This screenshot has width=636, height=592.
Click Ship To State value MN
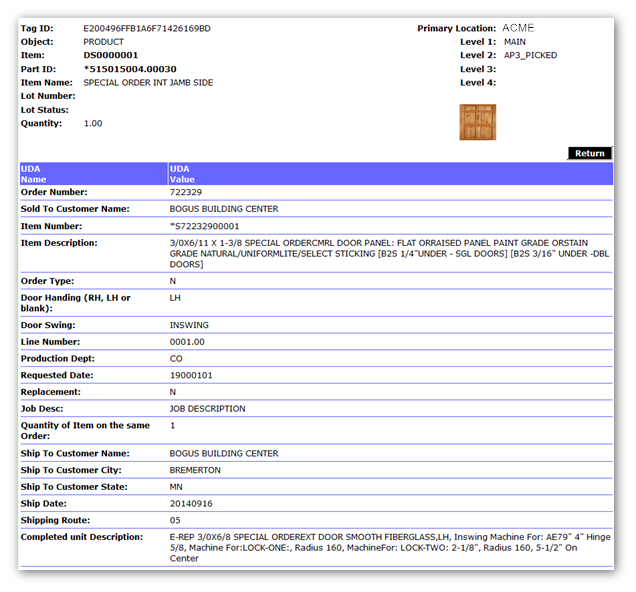point(176,487)
